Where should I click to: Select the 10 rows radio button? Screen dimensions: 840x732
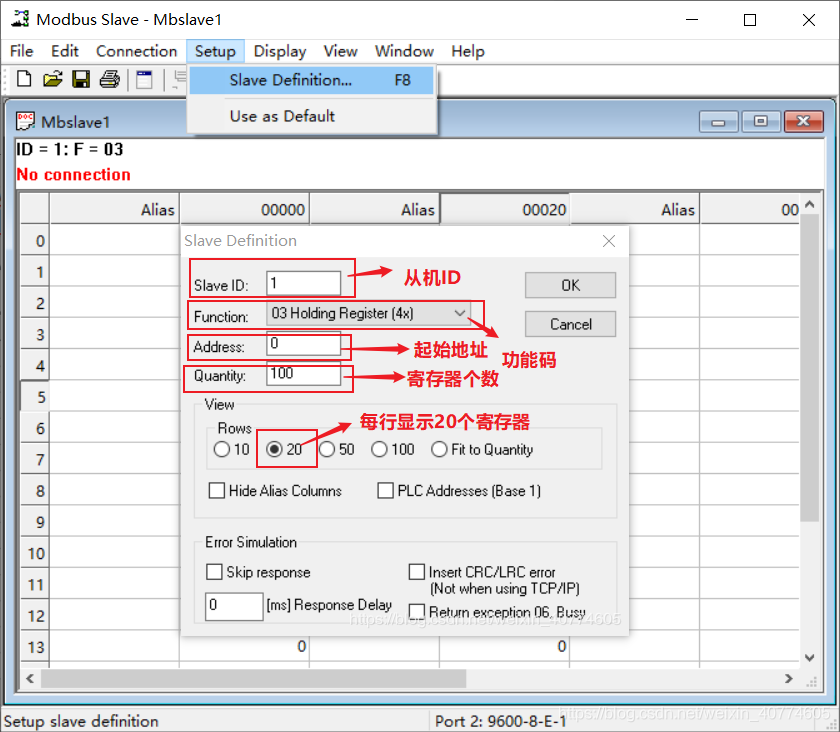222,449
